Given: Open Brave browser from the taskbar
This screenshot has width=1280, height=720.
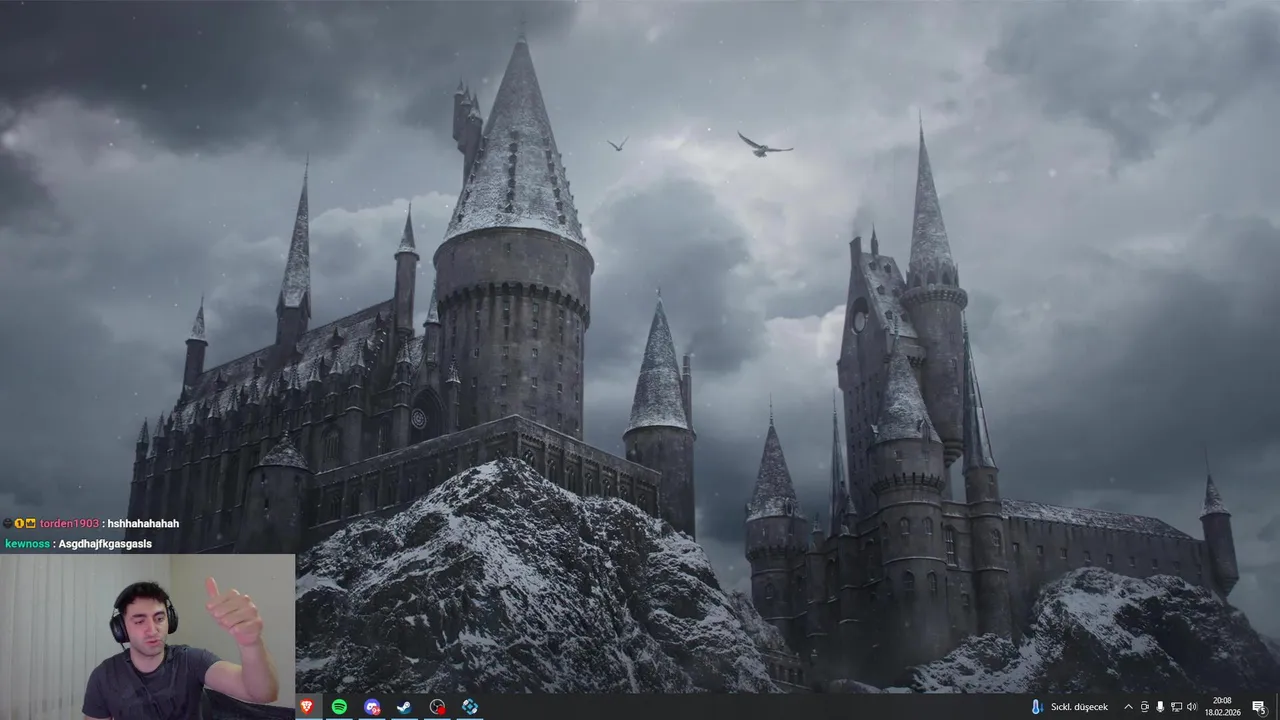Looking at the screenshot, I should (x=307, y=707).
